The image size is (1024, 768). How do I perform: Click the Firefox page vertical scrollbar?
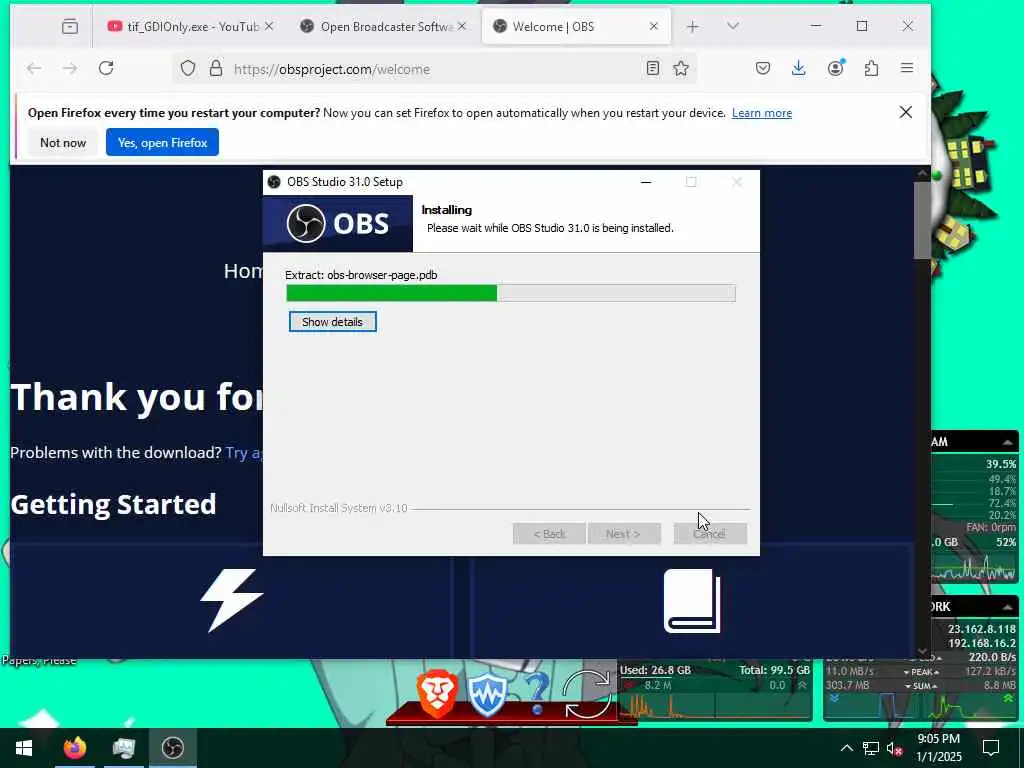[x=921, y=219]
